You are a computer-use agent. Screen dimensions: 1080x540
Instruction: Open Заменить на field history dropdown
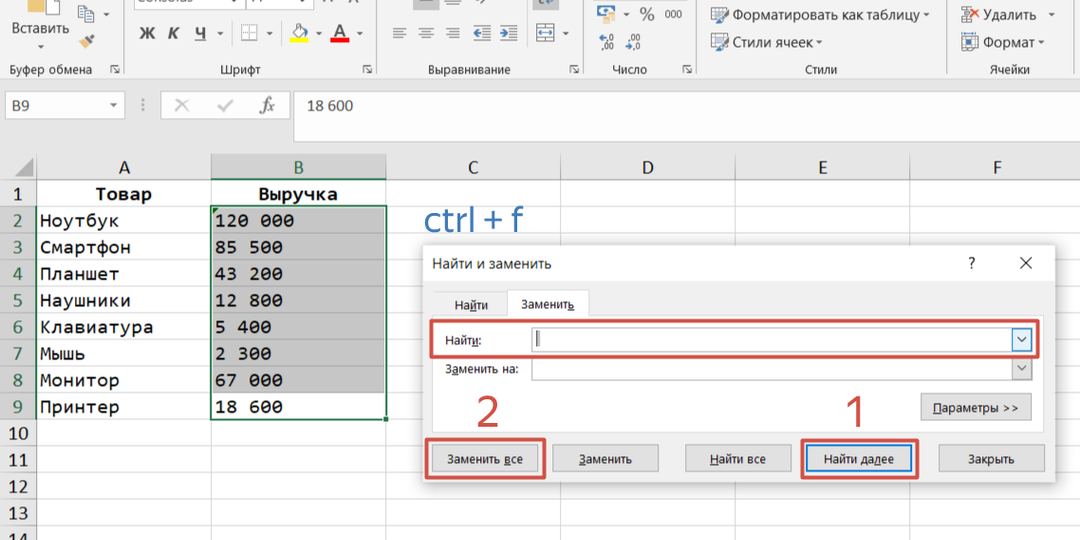point(1022,369)
